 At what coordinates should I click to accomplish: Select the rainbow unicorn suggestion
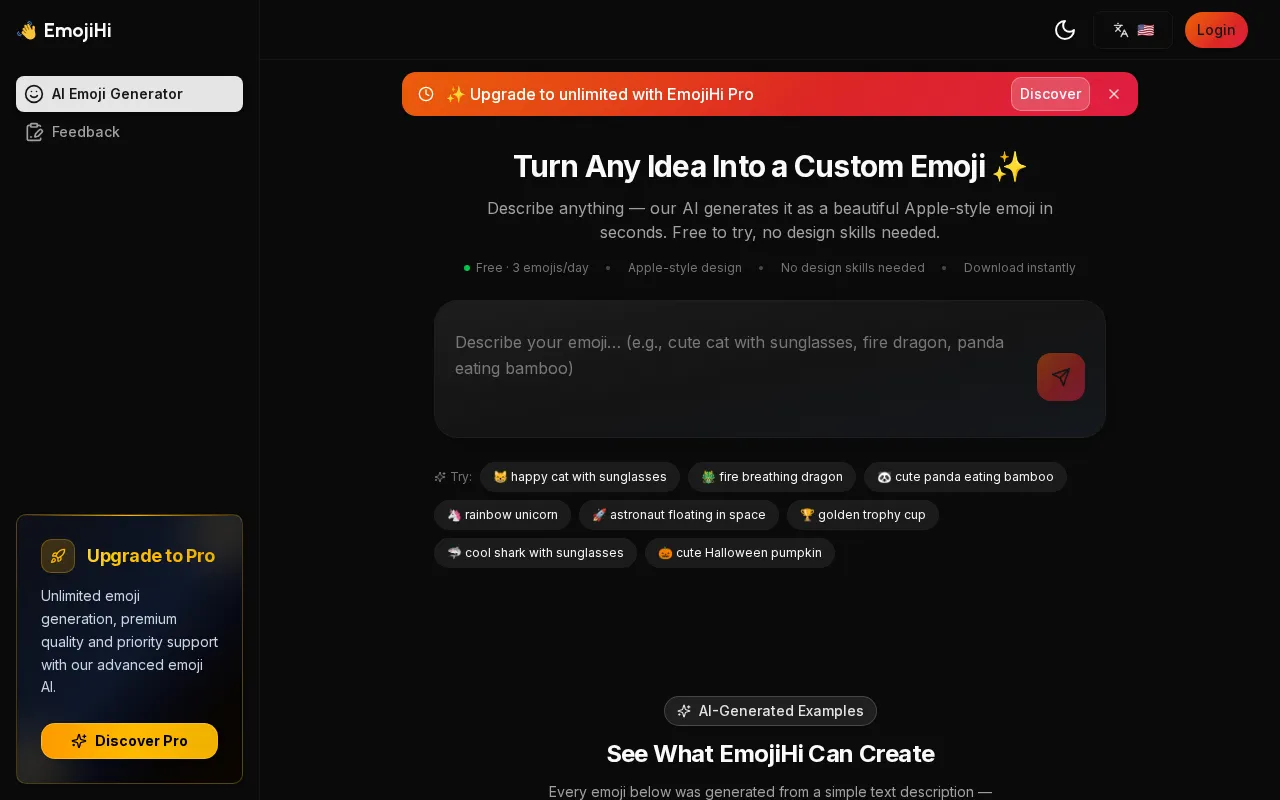[502, 515]
